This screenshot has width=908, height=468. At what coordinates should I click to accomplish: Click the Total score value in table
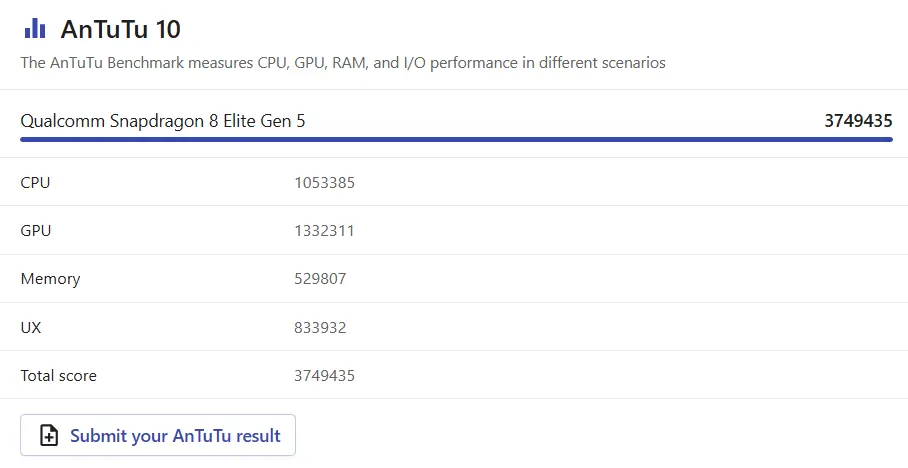pos(324,376)
